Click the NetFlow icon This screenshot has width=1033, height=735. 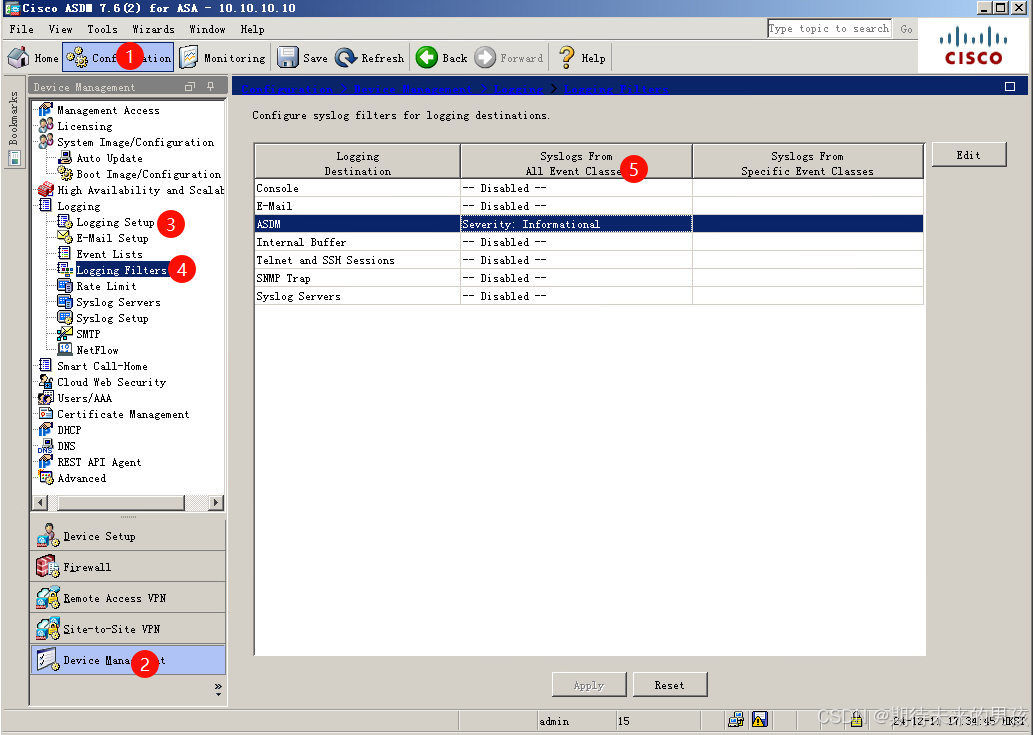[65, 350]
